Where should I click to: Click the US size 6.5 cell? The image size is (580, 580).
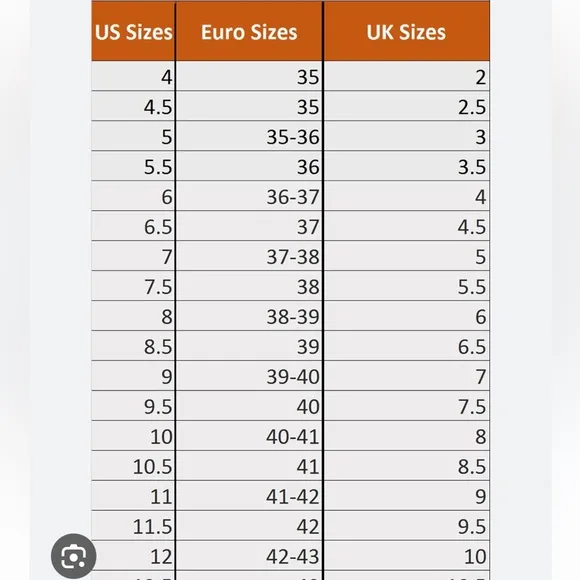pyautogui.click(x=133, y=226)
